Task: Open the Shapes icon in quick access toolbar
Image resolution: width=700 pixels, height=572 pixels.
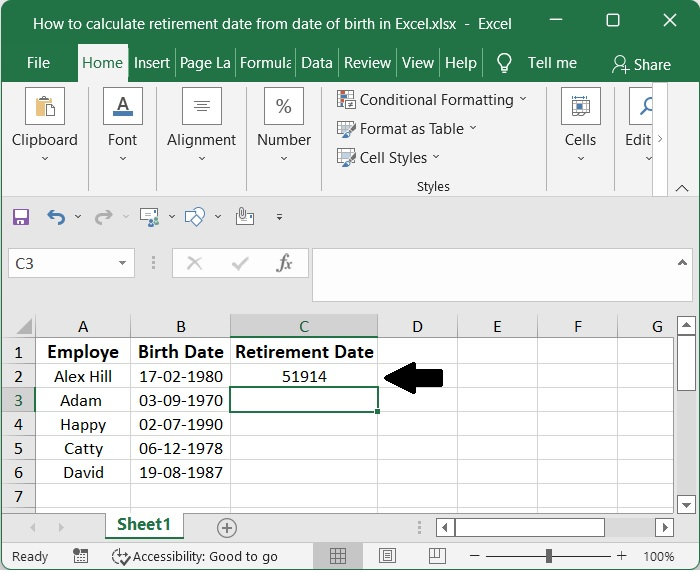Action: [x=195, y=216]
